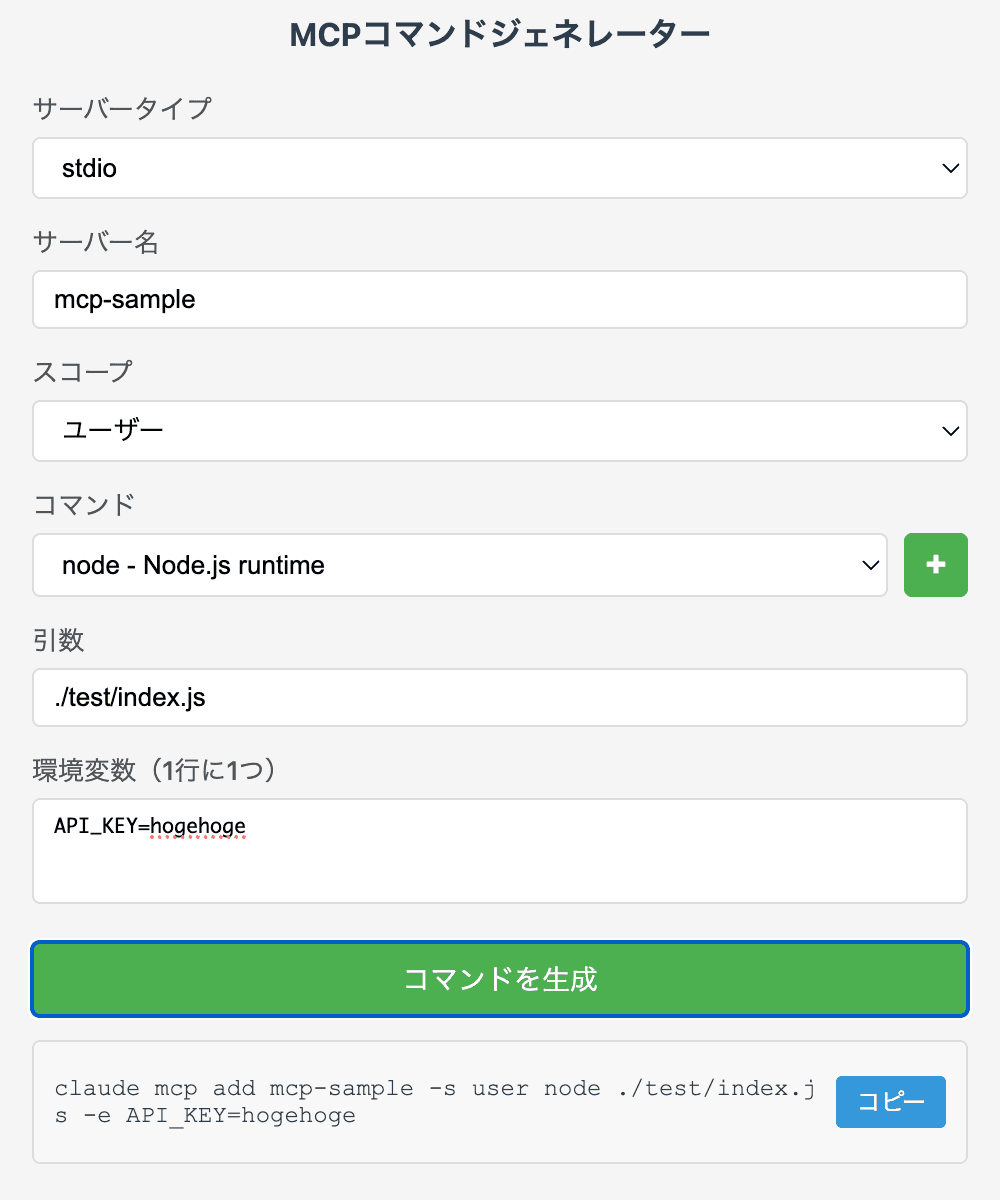This screenshot has height=1200, width=1000.
Task: Click the スコープ label above the selector
Action: point(82,371)
